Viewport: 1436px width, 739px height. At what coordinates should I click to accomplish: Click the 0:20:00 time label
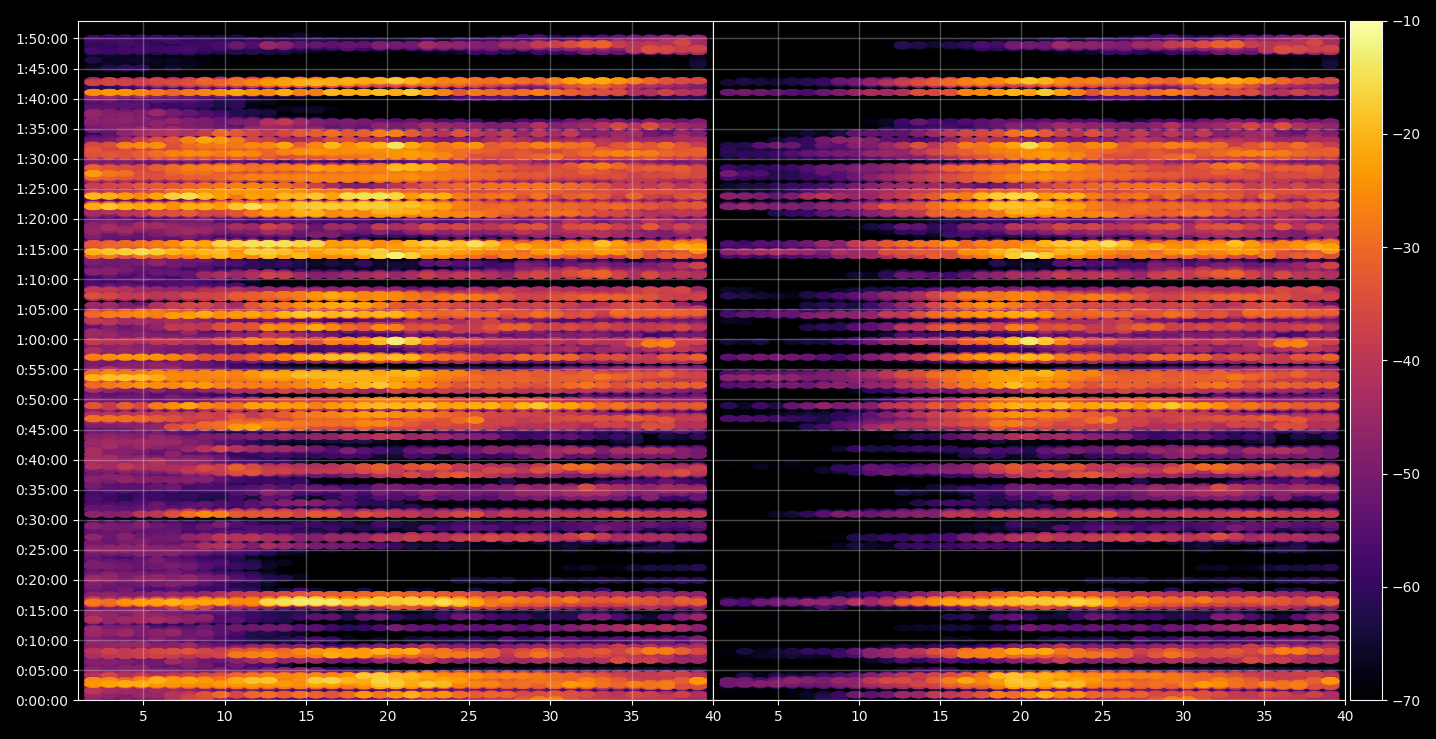[43, 580]
